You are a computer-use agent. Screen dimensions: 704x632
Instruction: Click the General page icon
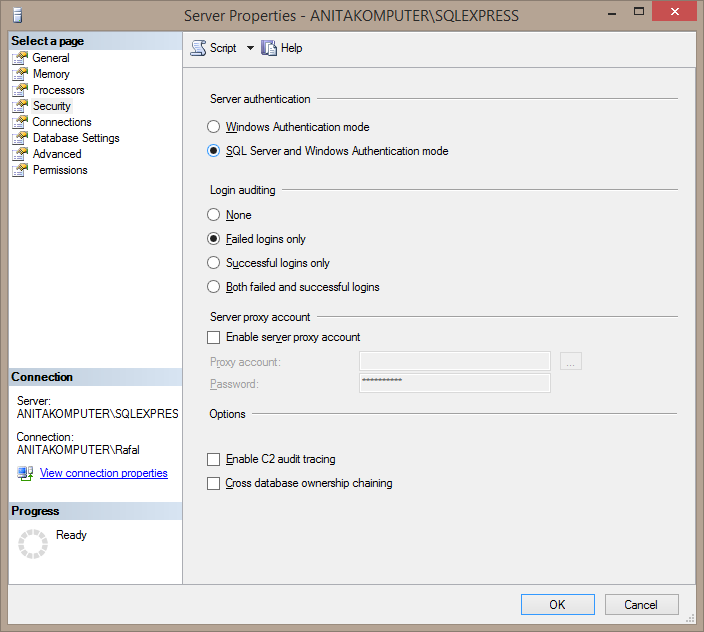click(20, 58)
